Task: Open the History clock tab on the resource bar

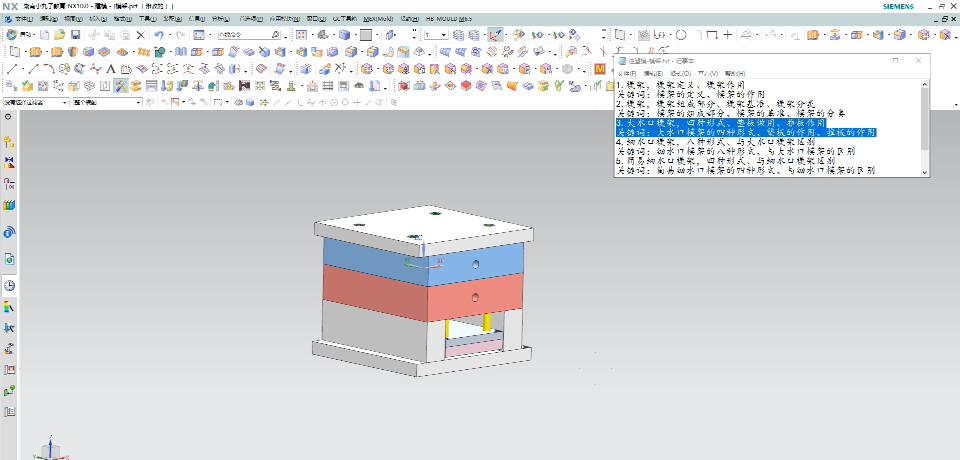Action: 9,285
